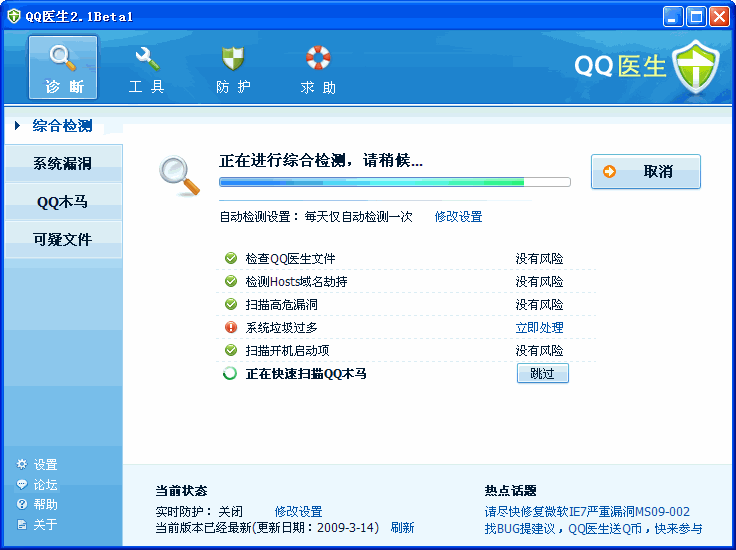Image resolution: width=736 pixels, height=550 pixels.
Task: Click green check icon beside 扫描开机启动项
Action: pos(231,350)
